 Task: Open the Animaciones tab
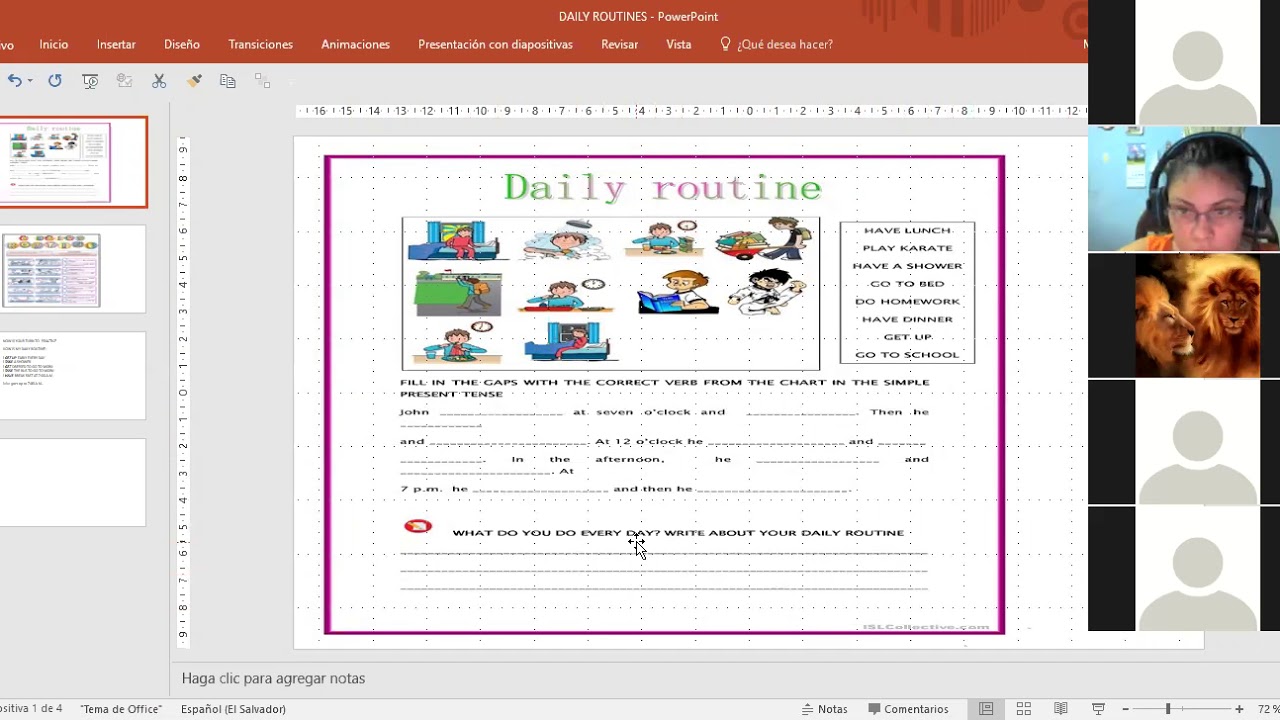[x=355, y=44]
